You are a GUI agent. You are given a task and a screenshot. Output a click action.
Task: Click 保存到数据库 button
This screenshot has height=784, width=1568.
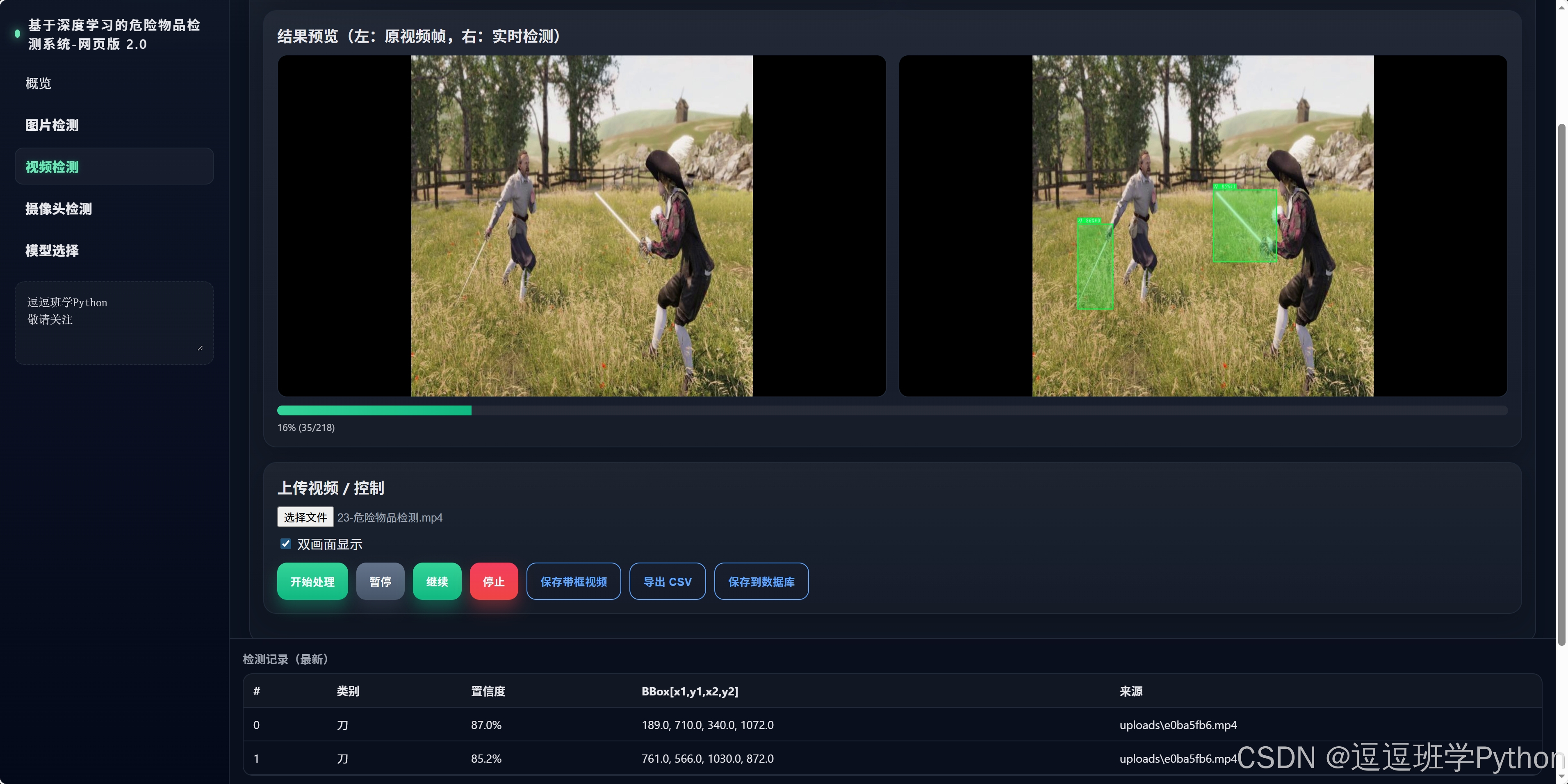tap(761, 581)
